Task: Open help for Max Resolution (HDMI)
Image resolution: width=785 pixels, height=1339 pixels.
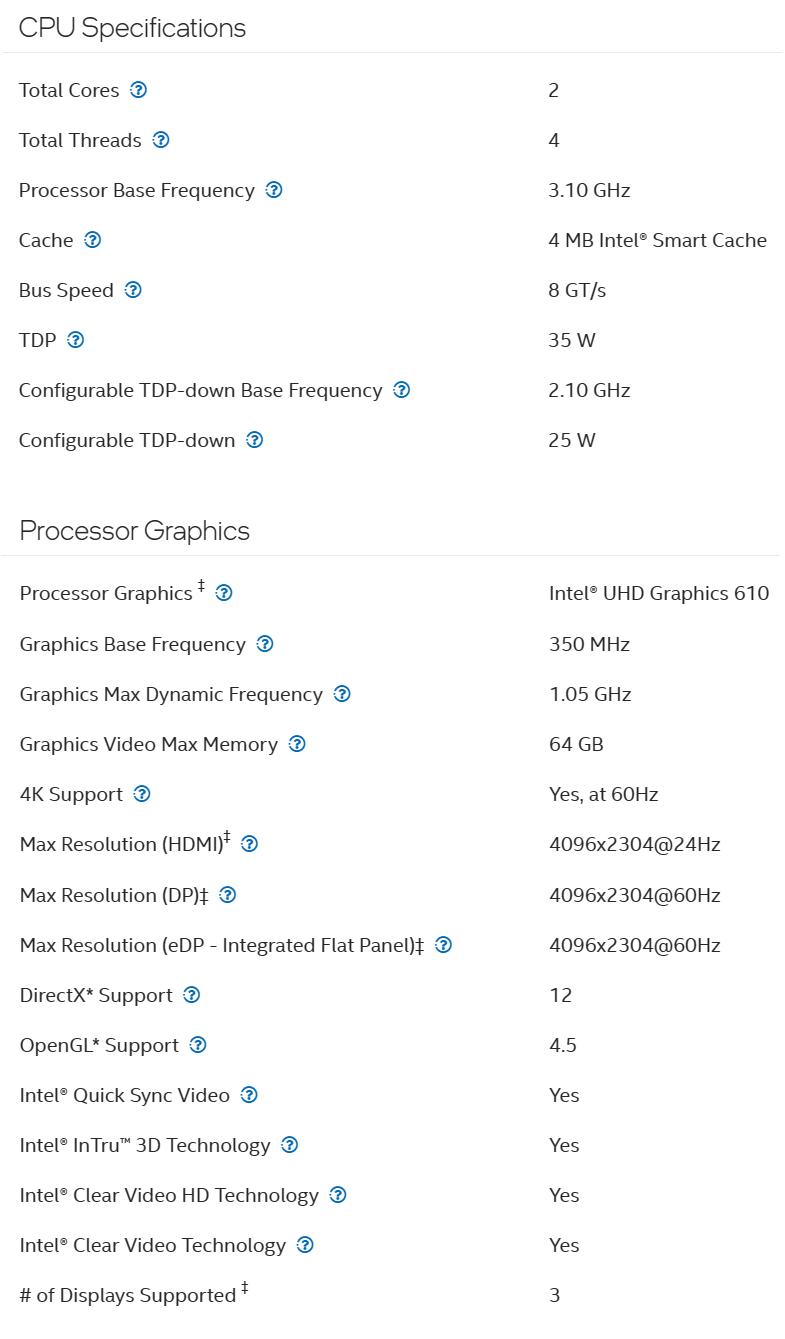Action: (x=250, y=844)
